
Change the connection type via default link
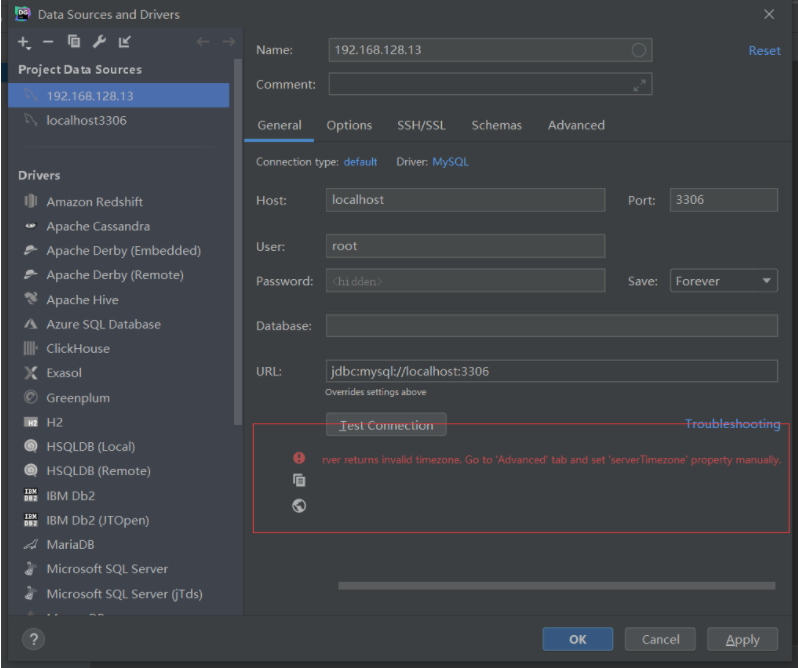click(x=360, y=162)
